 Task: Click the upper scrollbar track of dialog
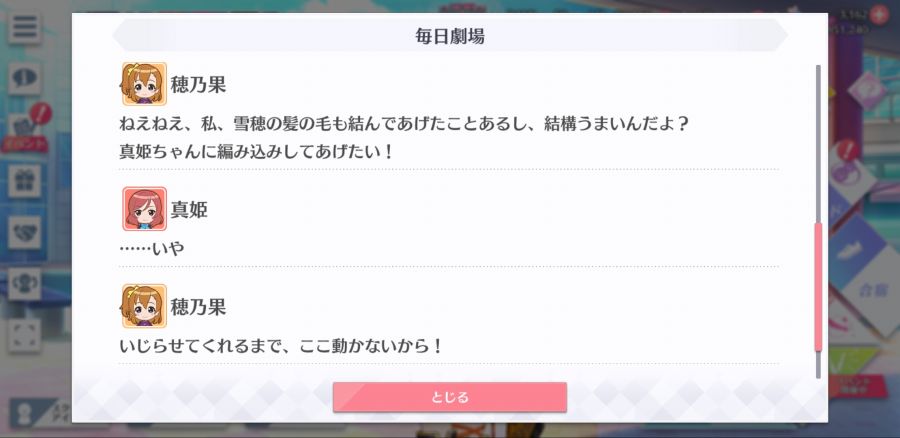click(x=818, y=144)
